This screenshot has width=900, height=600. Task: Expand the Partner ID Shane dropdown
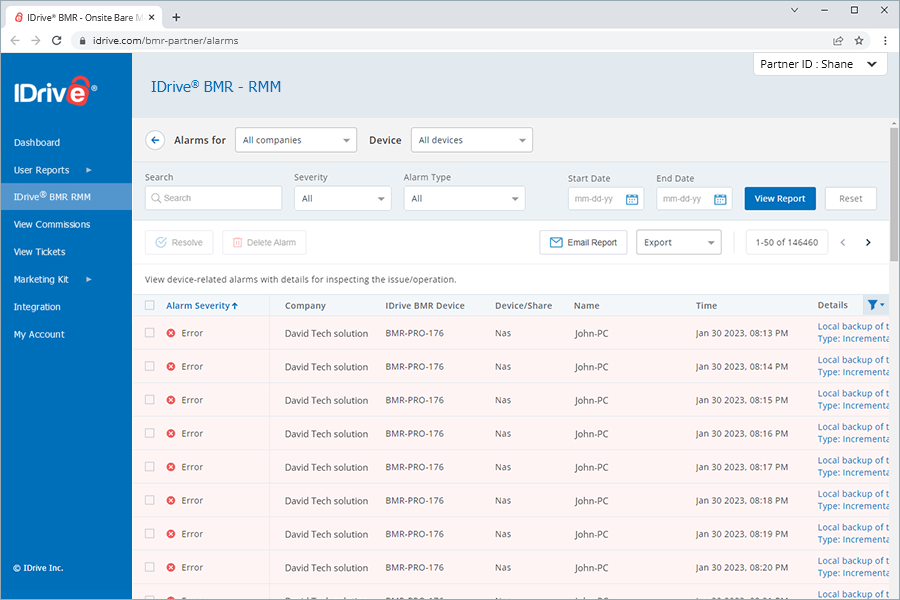tap(820, 64)
